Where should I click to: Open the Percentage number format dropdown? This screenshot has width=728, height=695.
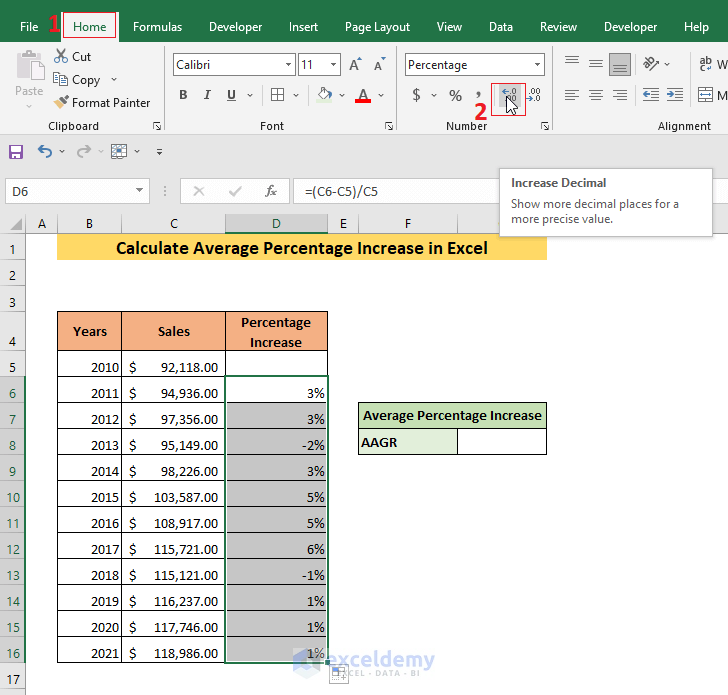point(538,65)
